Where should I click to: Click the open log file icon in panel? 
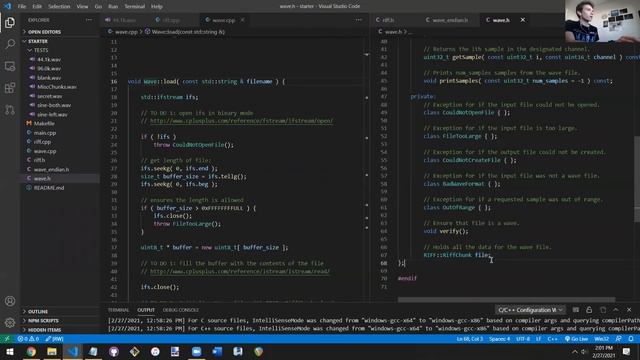click(x=603, y=310)
